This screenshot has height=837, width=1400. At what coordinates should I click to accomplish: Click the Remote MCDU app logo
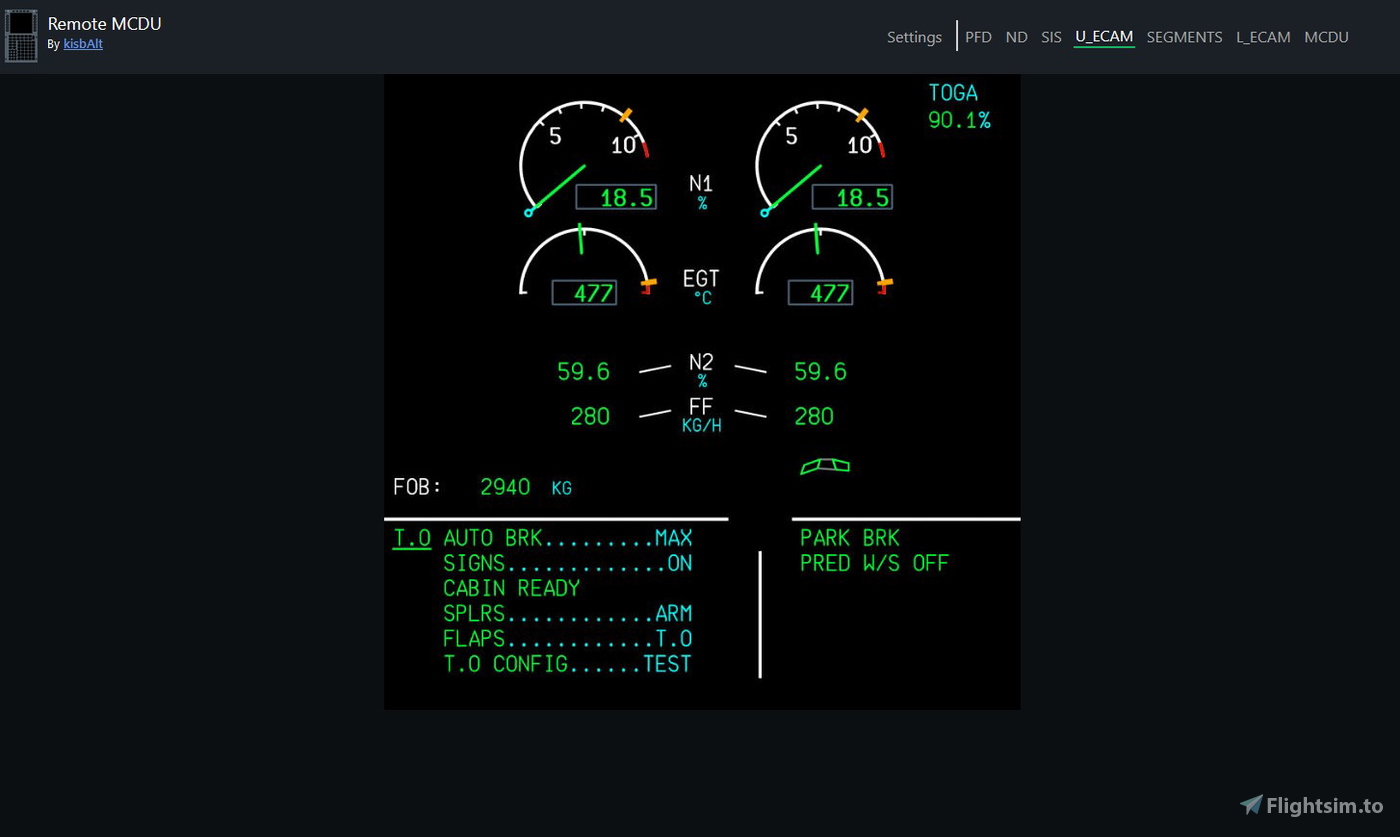[x=21, y=35]
